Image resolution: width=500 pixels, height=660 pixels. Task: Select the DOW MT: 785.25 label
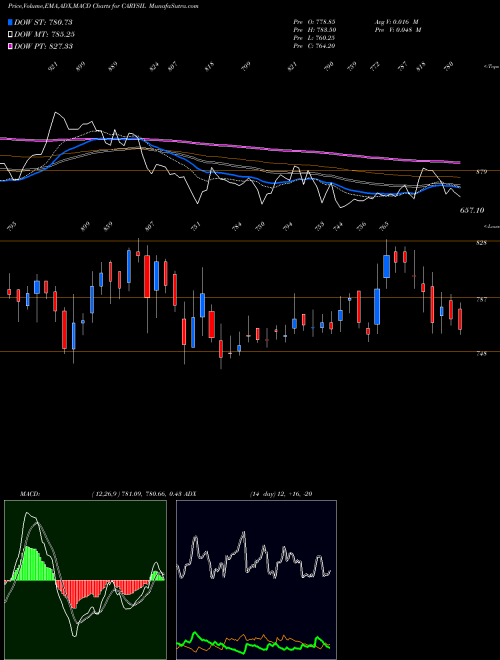pyautogui.click(x=45, y=34)
